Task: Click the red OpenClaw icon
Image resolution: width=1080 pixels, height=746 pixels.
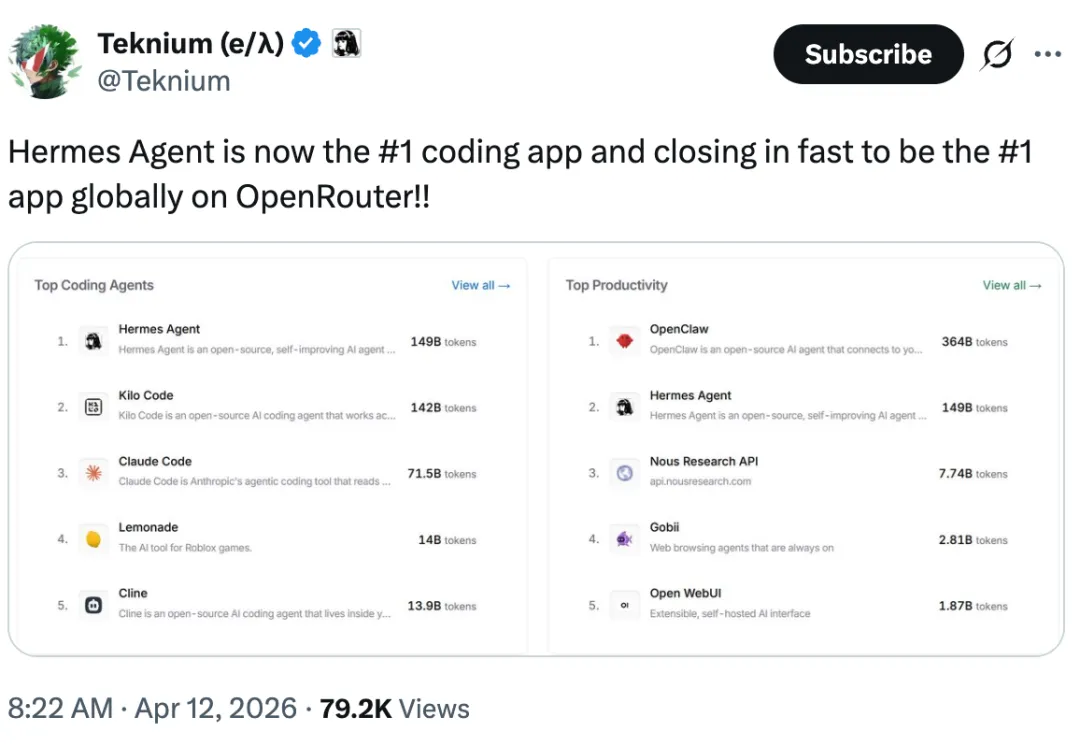Action: coord(625,341)
